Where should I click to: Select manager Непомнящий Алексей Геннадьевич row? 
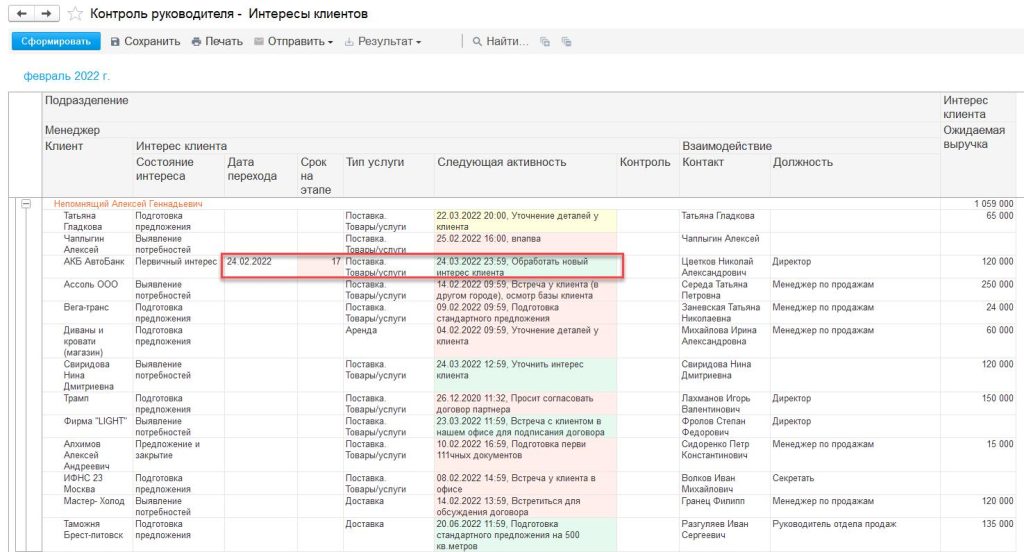coord(128,204)
